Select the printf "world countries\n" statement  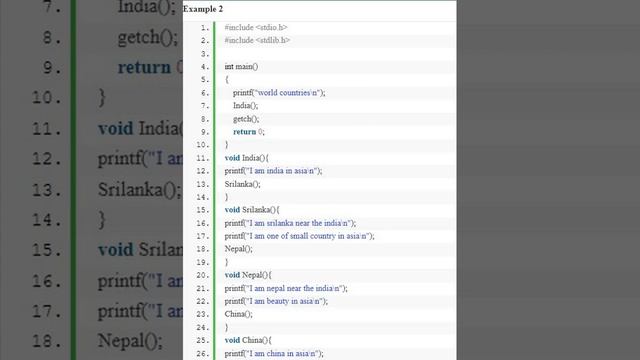tap(279, 93)
